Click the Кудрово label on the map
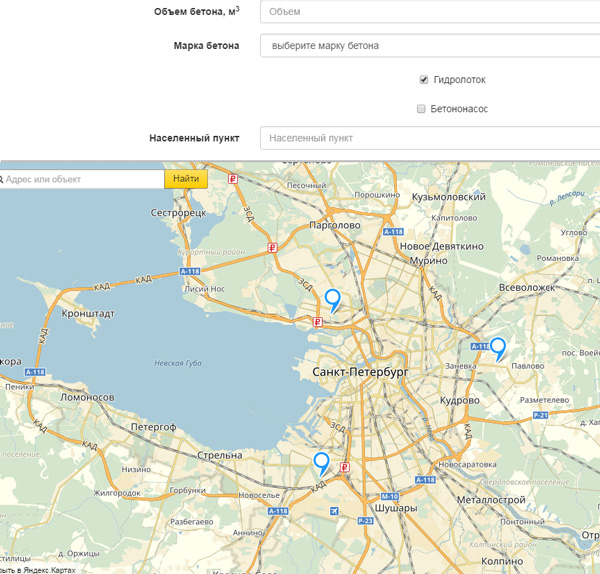Viewport: 600px width, 574px height. [460, 400]
